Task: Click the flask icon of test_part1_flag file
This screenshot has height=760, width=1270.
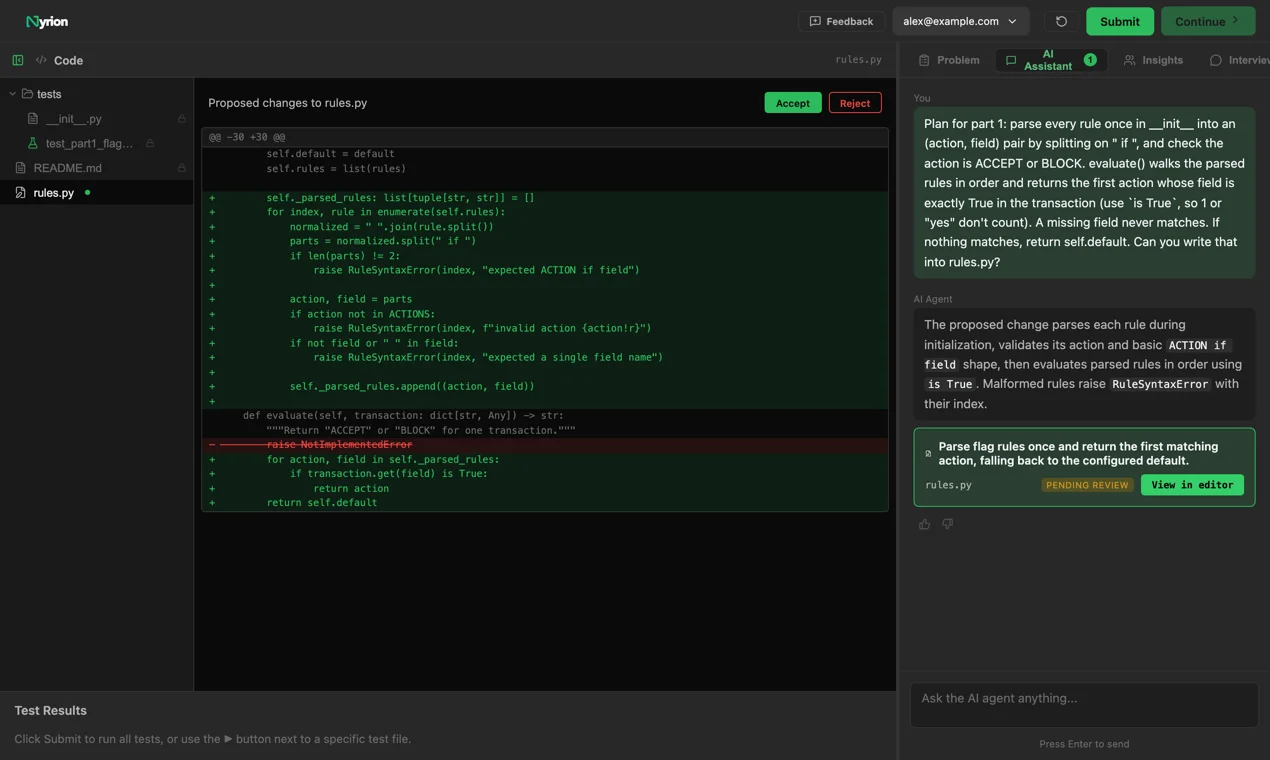Action: pos(33,144)
